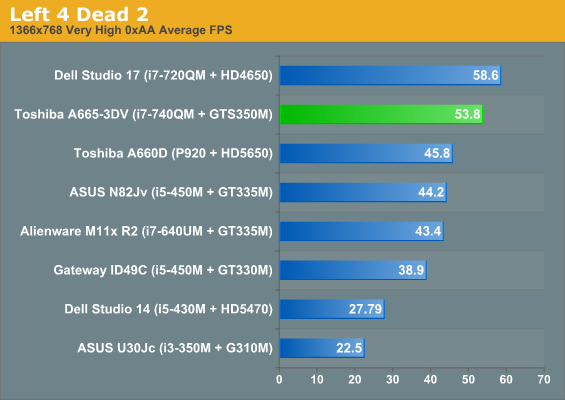565x400 pixels.
Task: Click the axis label 20
Action: pos(355,379)
